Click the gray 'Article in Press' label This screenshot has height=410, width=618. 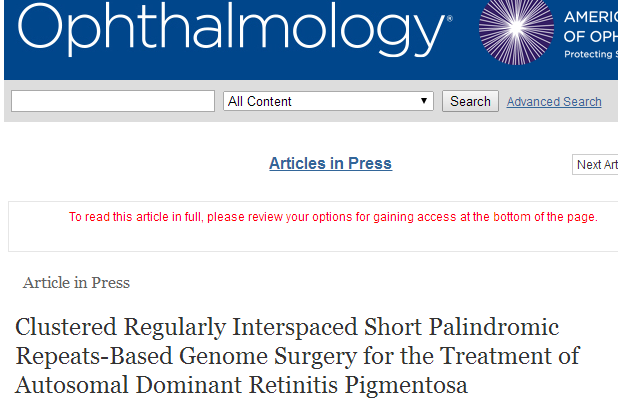pyautogui.click(x=76, y=283)
